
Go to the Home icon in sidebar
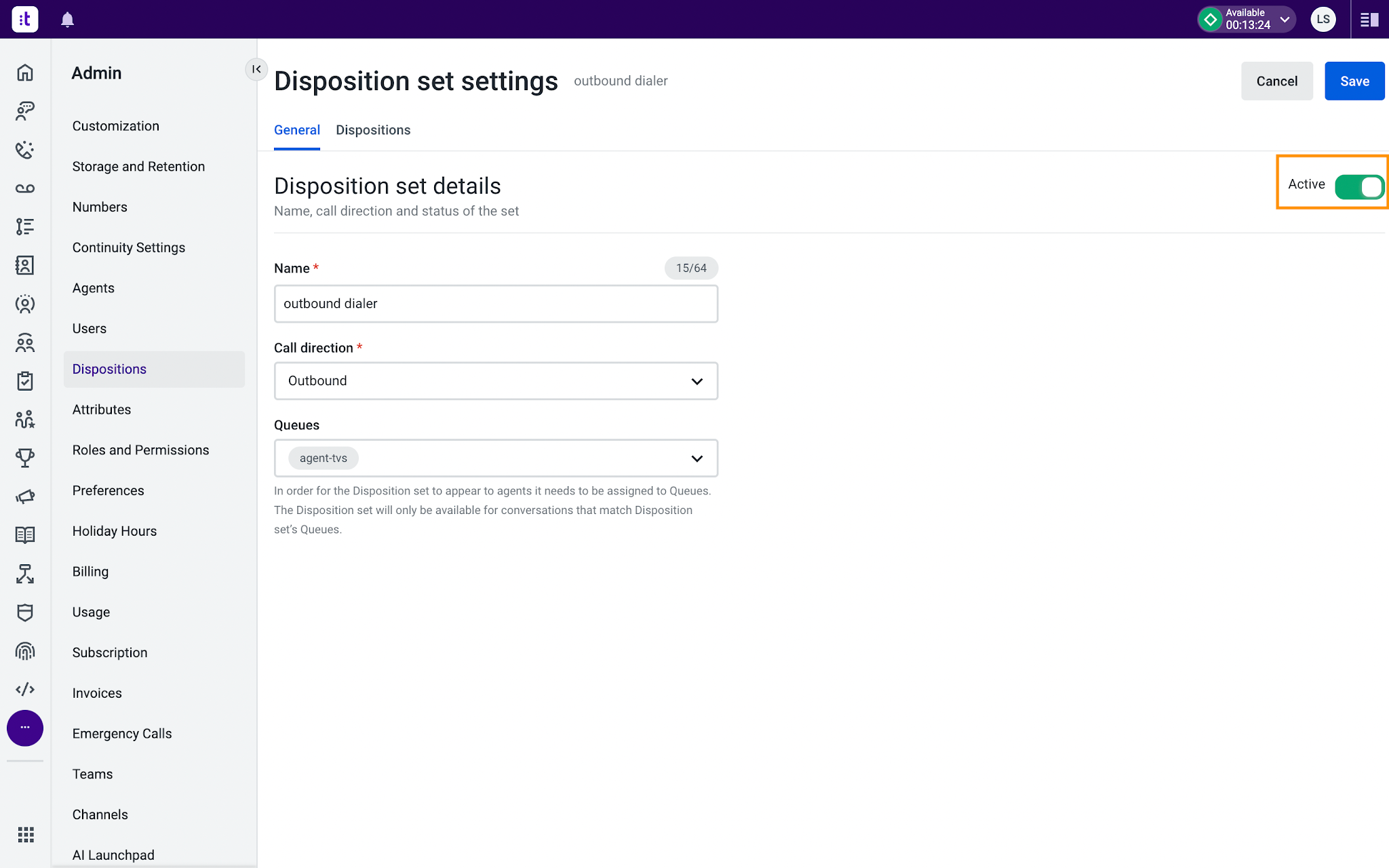(x=25, y=73)
